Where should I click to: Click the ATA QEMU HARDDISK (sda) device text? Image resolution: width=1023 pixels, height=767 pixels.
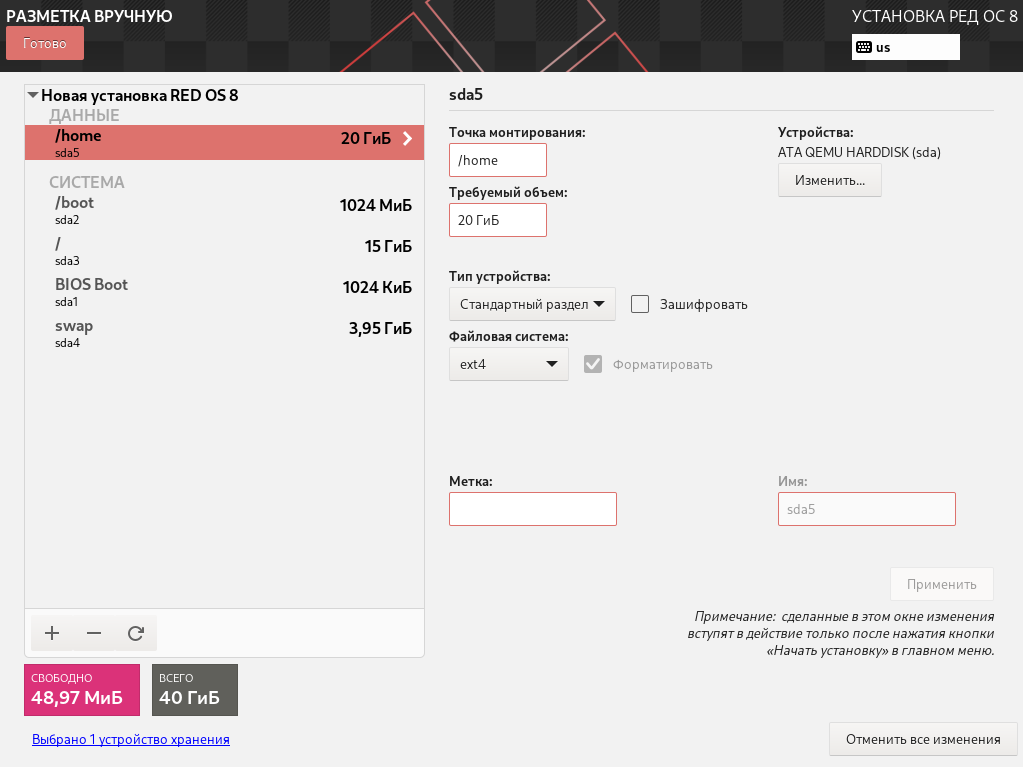(x=859, y=153)
